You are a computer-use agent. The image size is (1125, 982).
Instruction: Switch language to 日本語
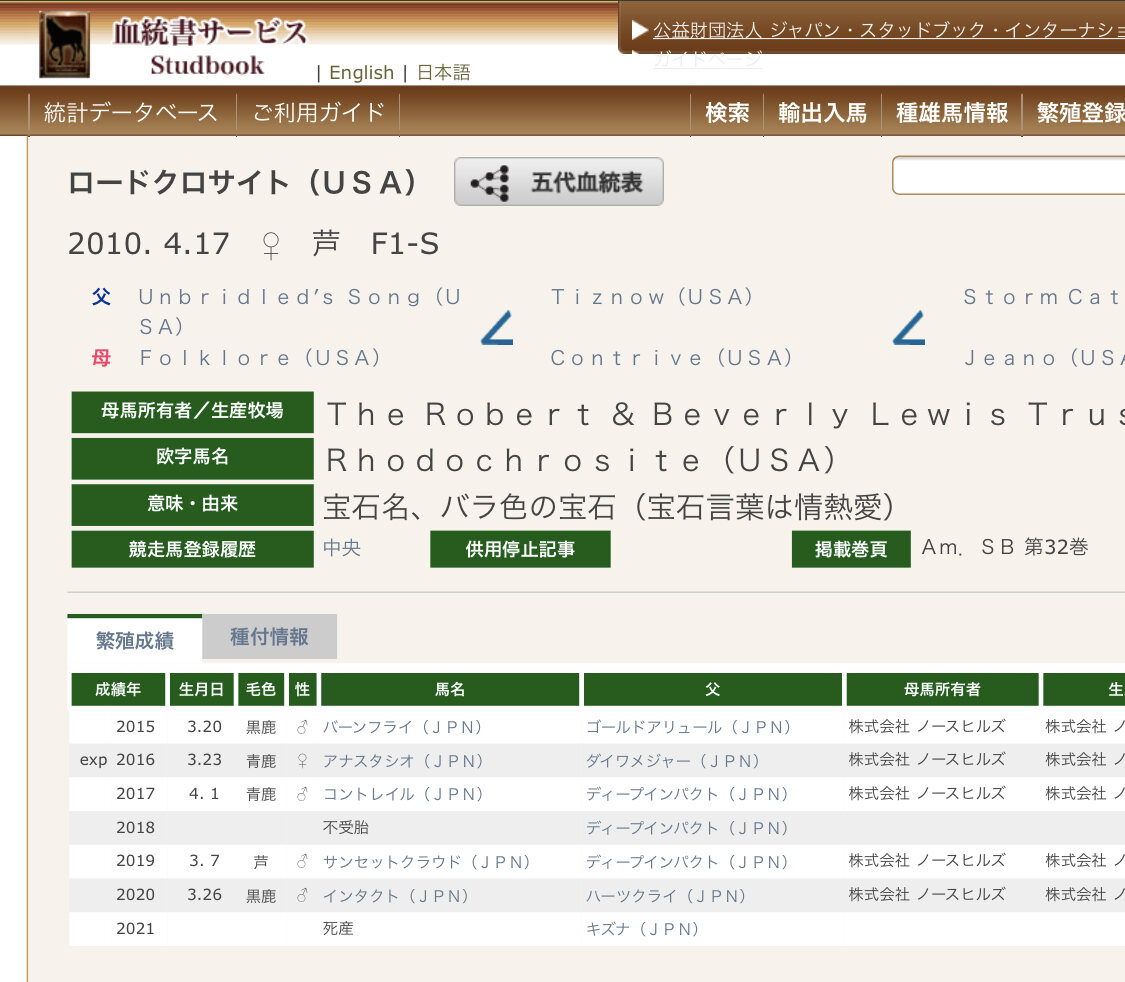click(443, 73)
